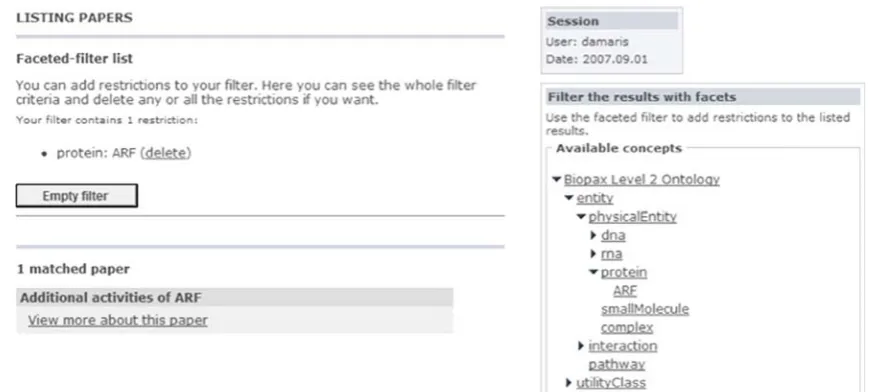Image resolution: width=879 pixels, height=392 pixels.
Task: Choose the complex concept link
Action: click(627, 328)
